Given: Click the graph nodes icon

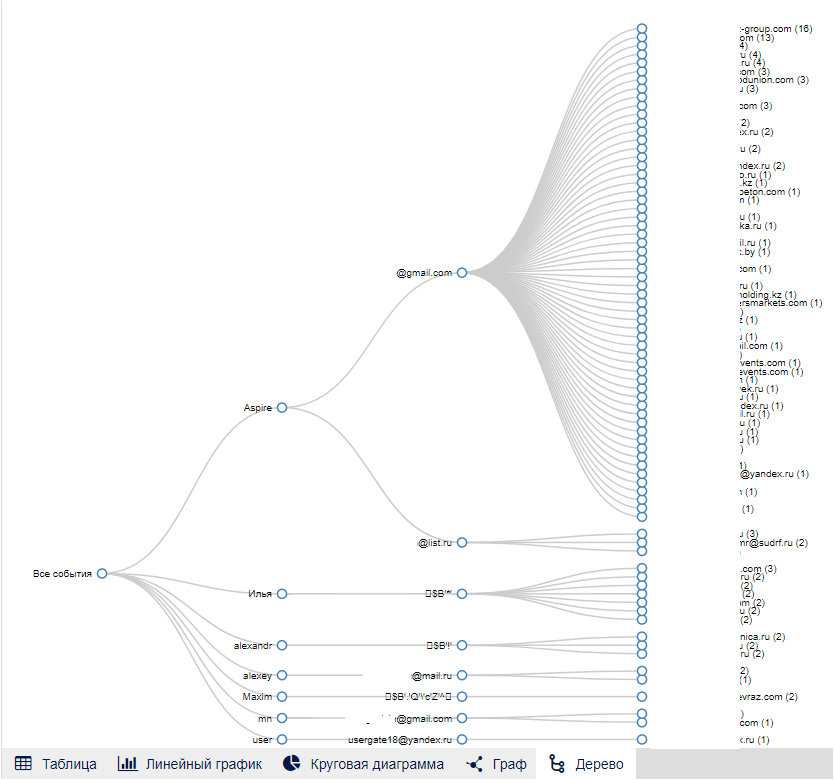Looking at the screenshot, I should click(475, 764).
